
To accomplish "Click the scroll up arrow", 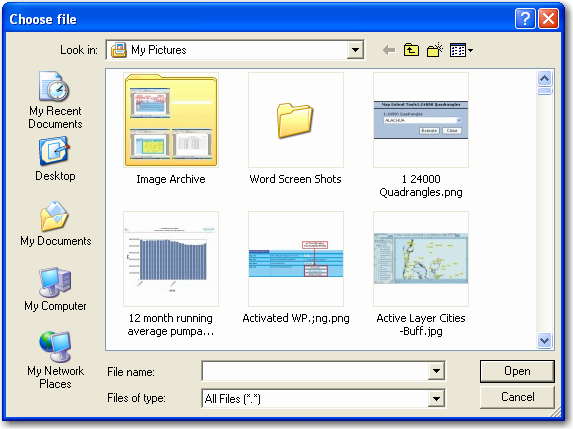I will [544, 78].
